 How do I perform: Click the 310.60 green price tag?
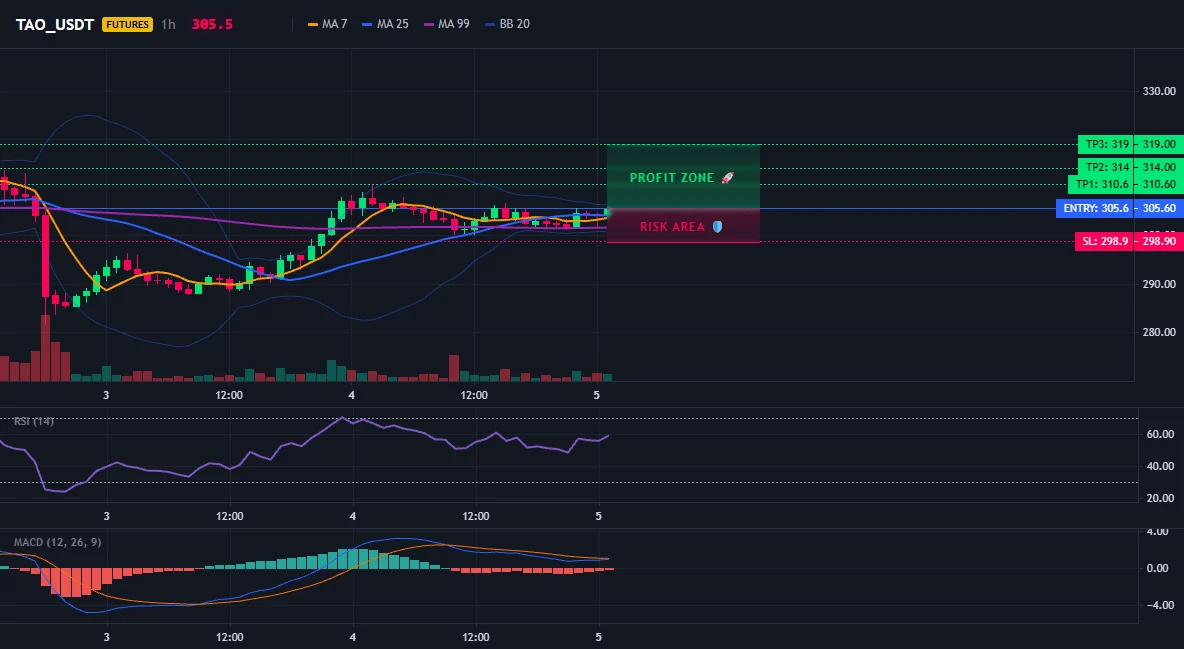[1159, 184]
